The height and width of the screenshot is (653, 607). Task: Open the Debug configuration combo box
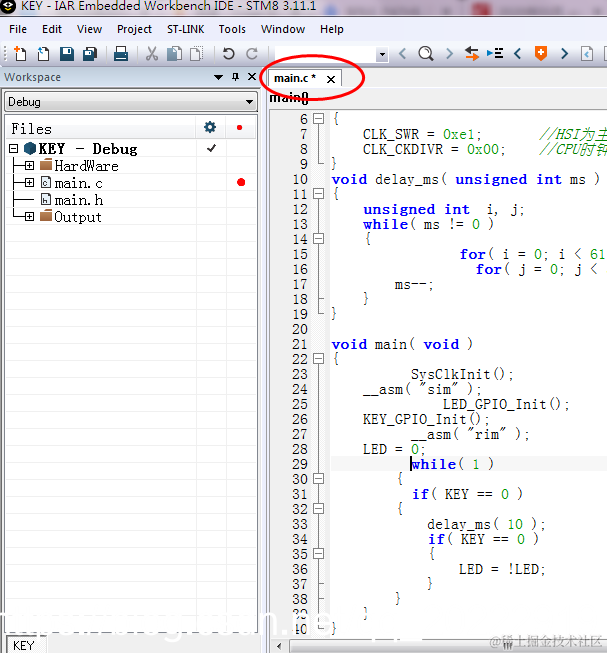[x=131, y=102]
